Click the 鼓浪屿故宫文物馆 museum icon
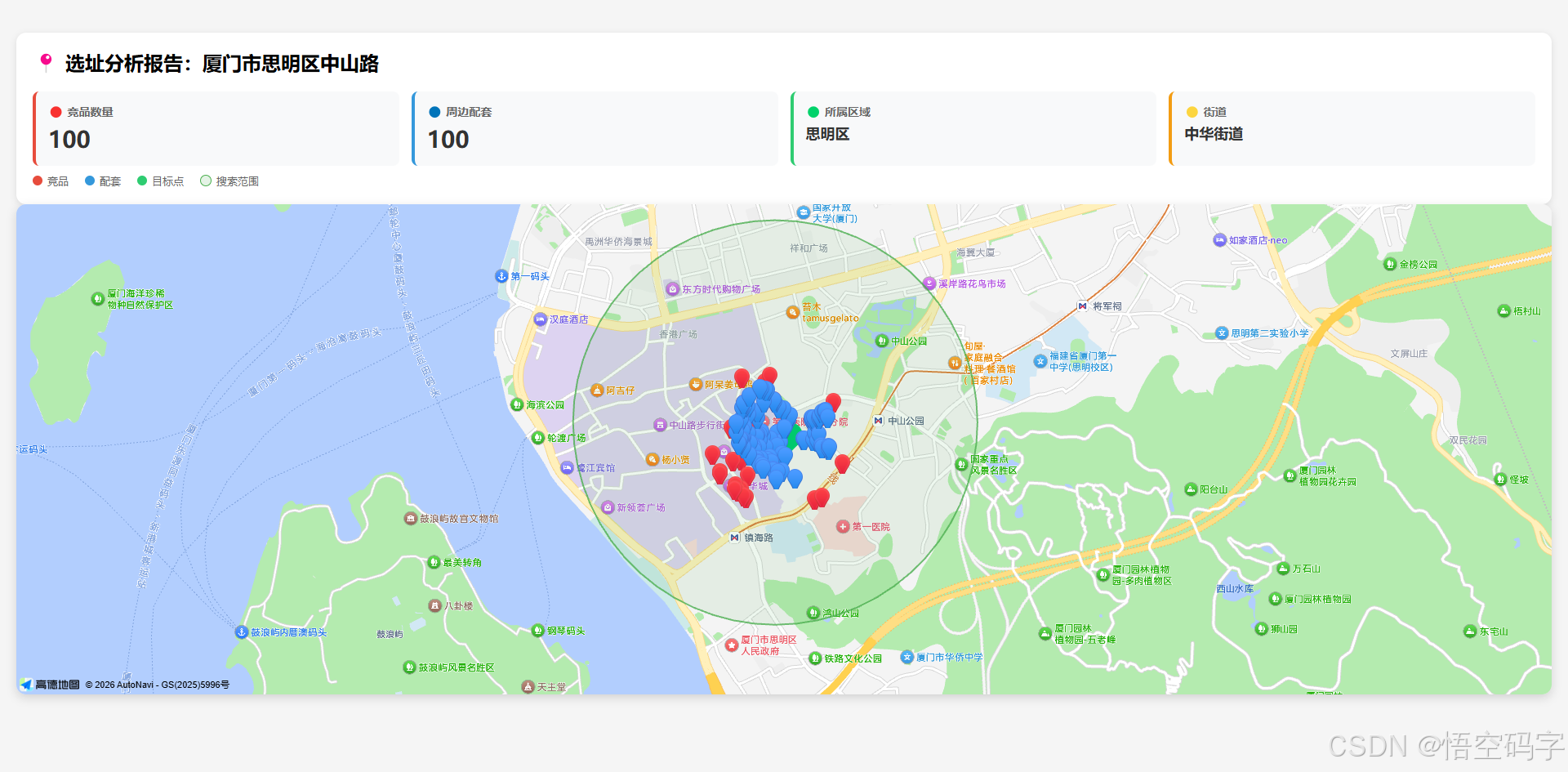Viewport: 1568px width, 772px height. point(411,519)
